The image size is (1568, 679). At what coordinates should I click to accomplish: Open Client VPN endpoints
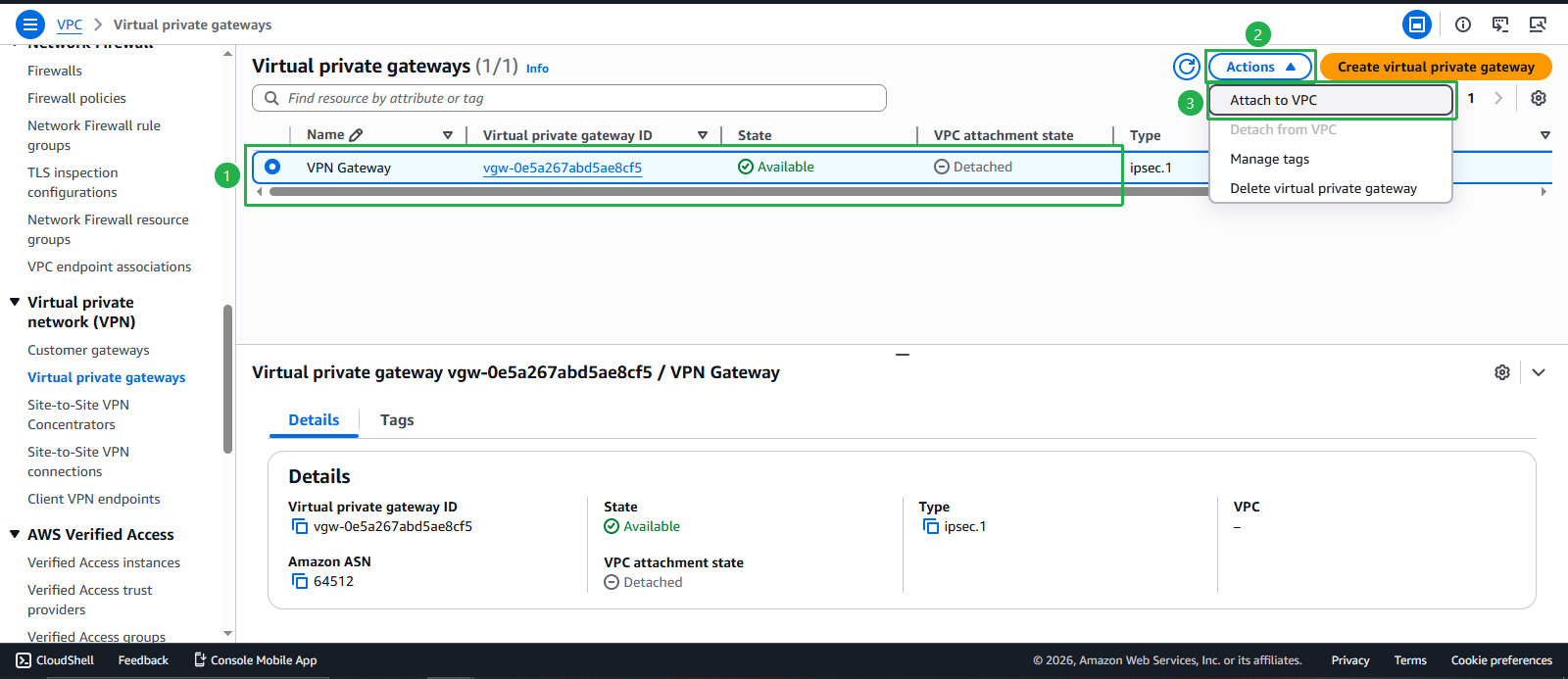pos(94,499)
